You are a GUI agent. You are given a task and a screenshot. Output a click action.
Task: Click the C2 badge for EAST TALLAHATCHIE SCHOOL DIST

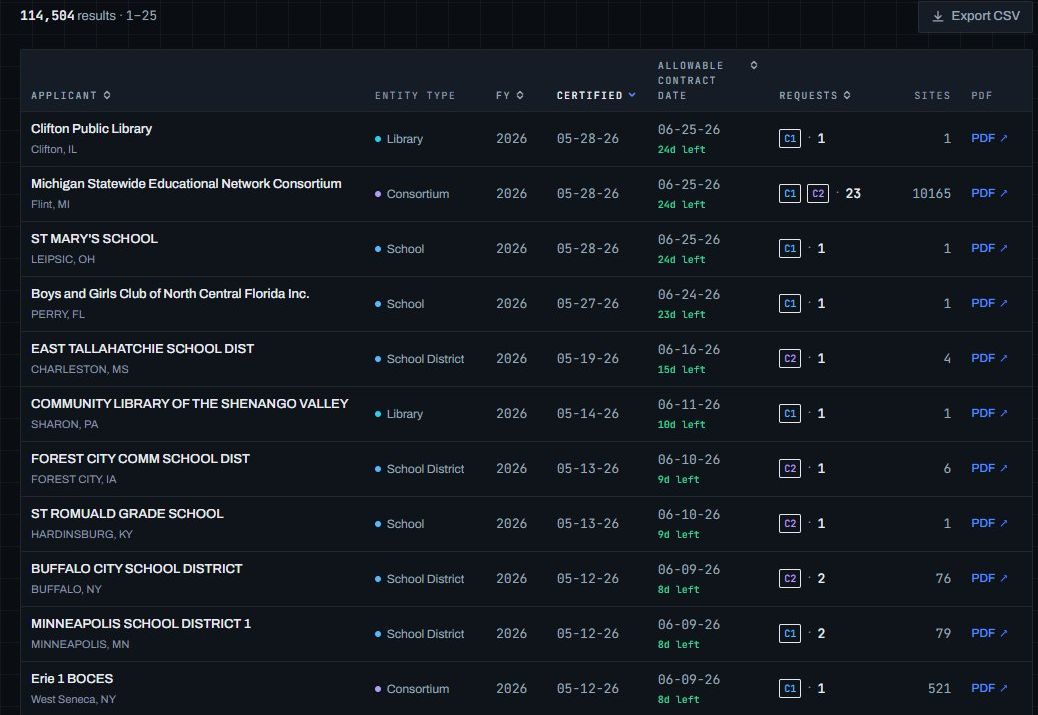790,358
